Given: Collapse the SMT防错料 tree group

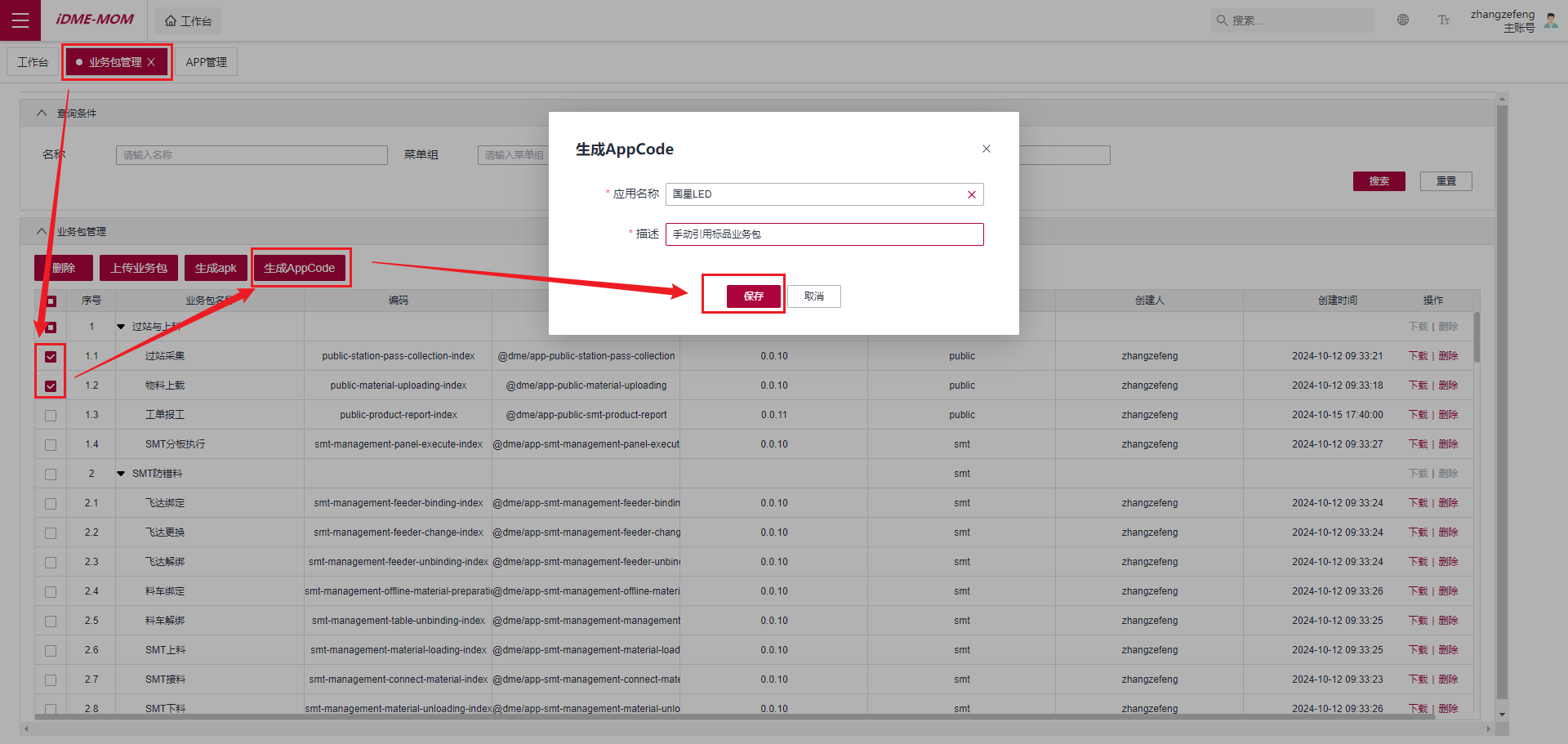Looking at the screenshot, I should pyautogui.click(x=121, y=474).
